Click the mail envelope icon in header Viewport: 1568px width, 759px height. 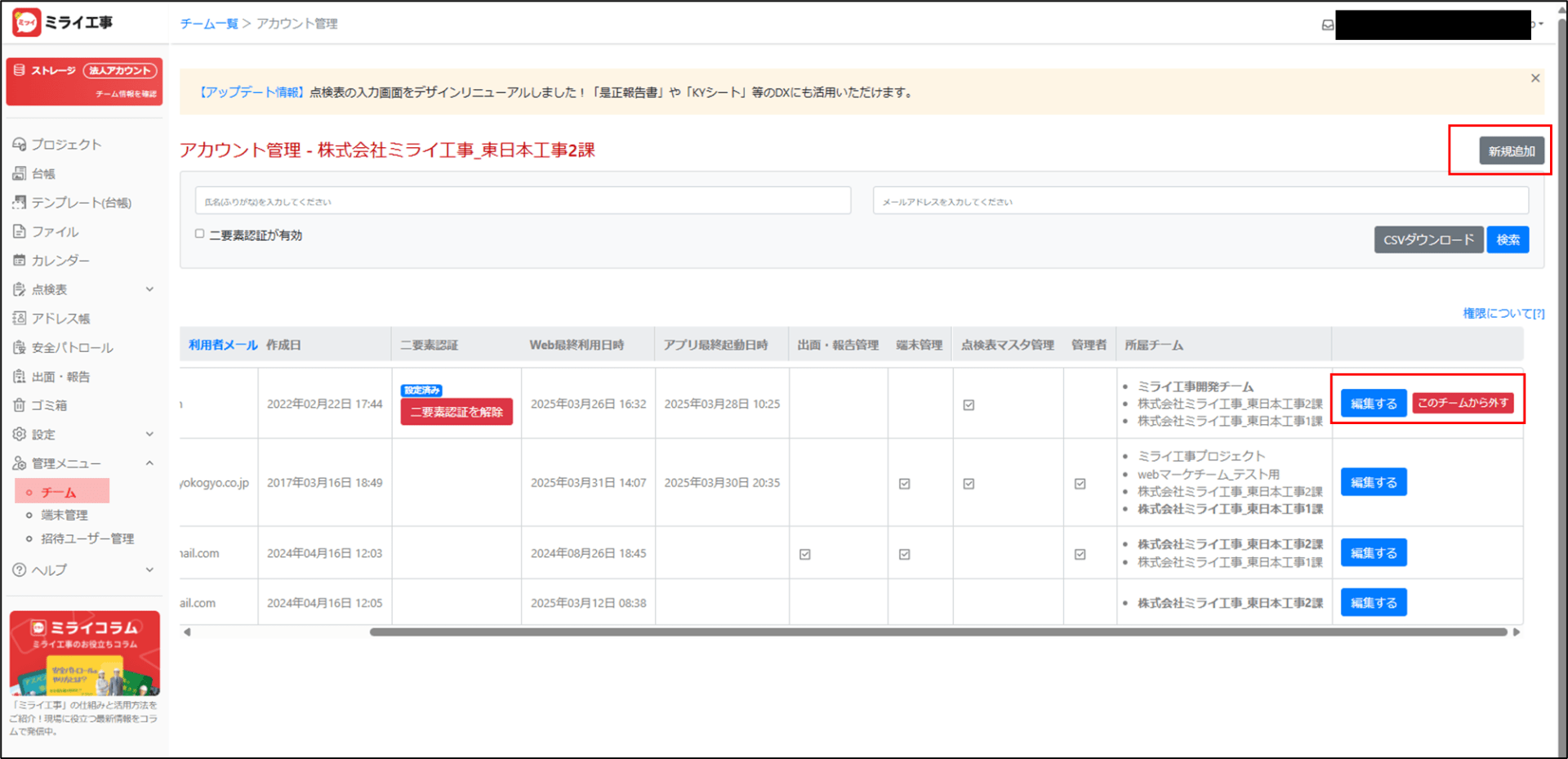click(x=1328, y=25)
